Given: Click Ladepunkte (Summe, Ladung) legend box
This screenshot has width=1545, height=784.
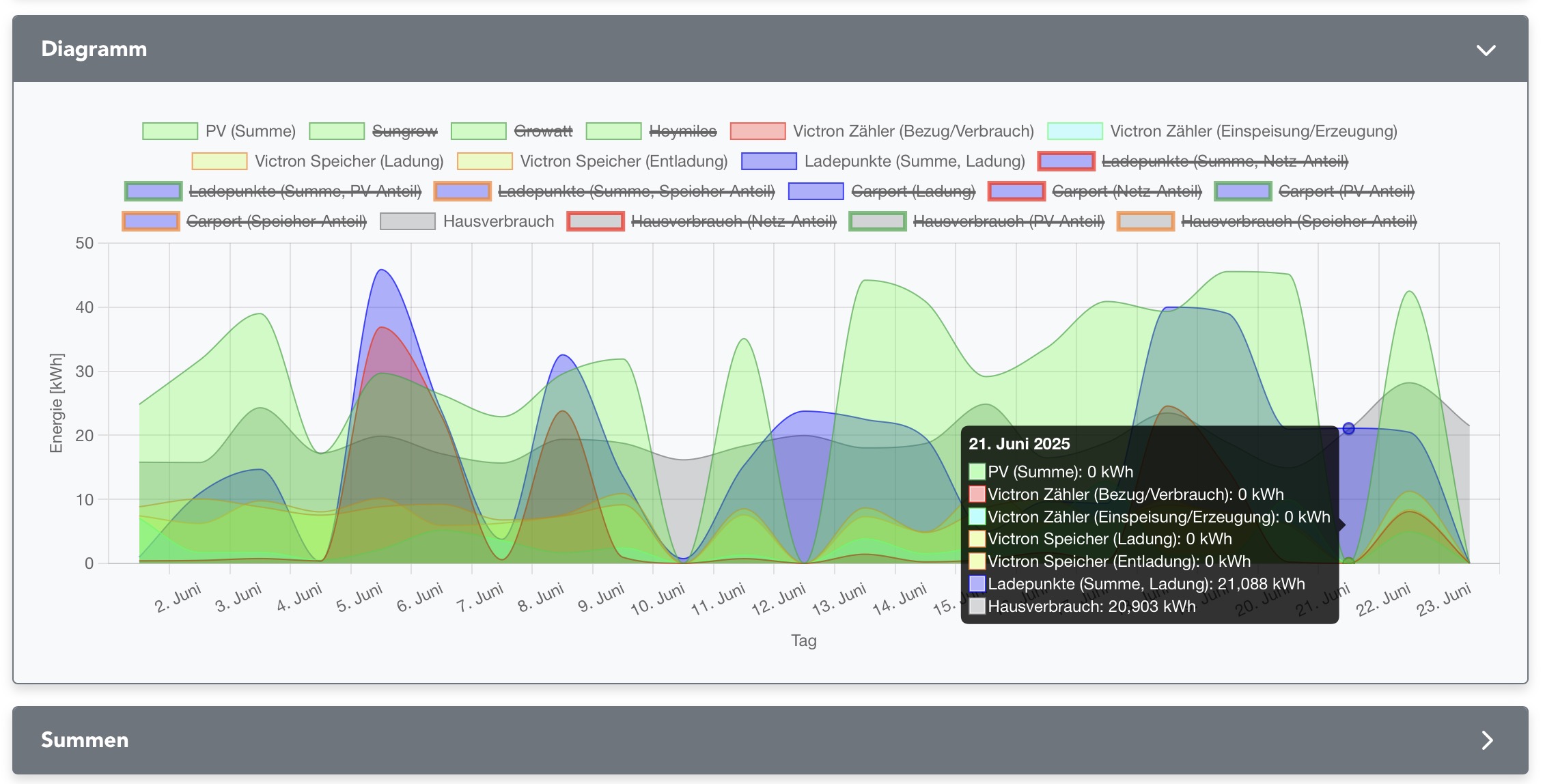Looking at the screenshot, I should coord(768,161).
